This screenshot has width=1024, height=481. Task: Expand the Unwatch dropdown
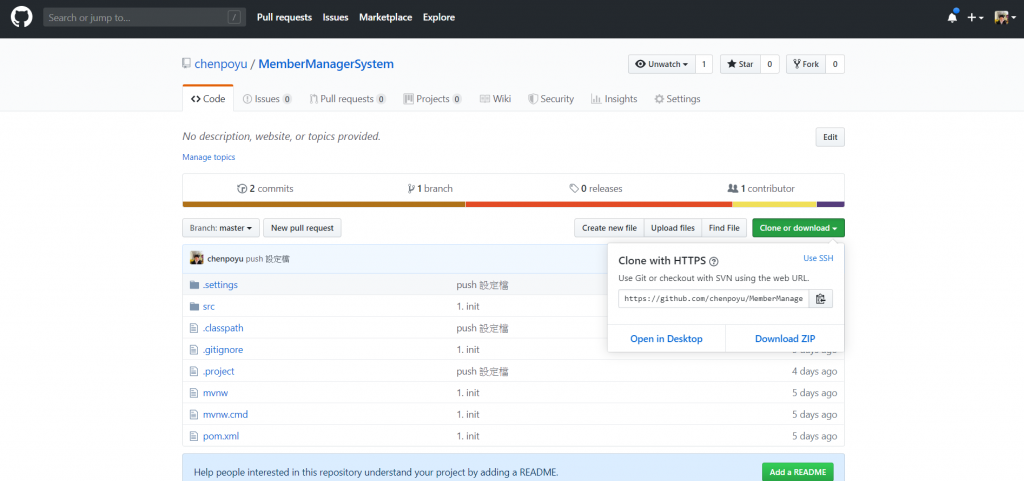point(662,64)
